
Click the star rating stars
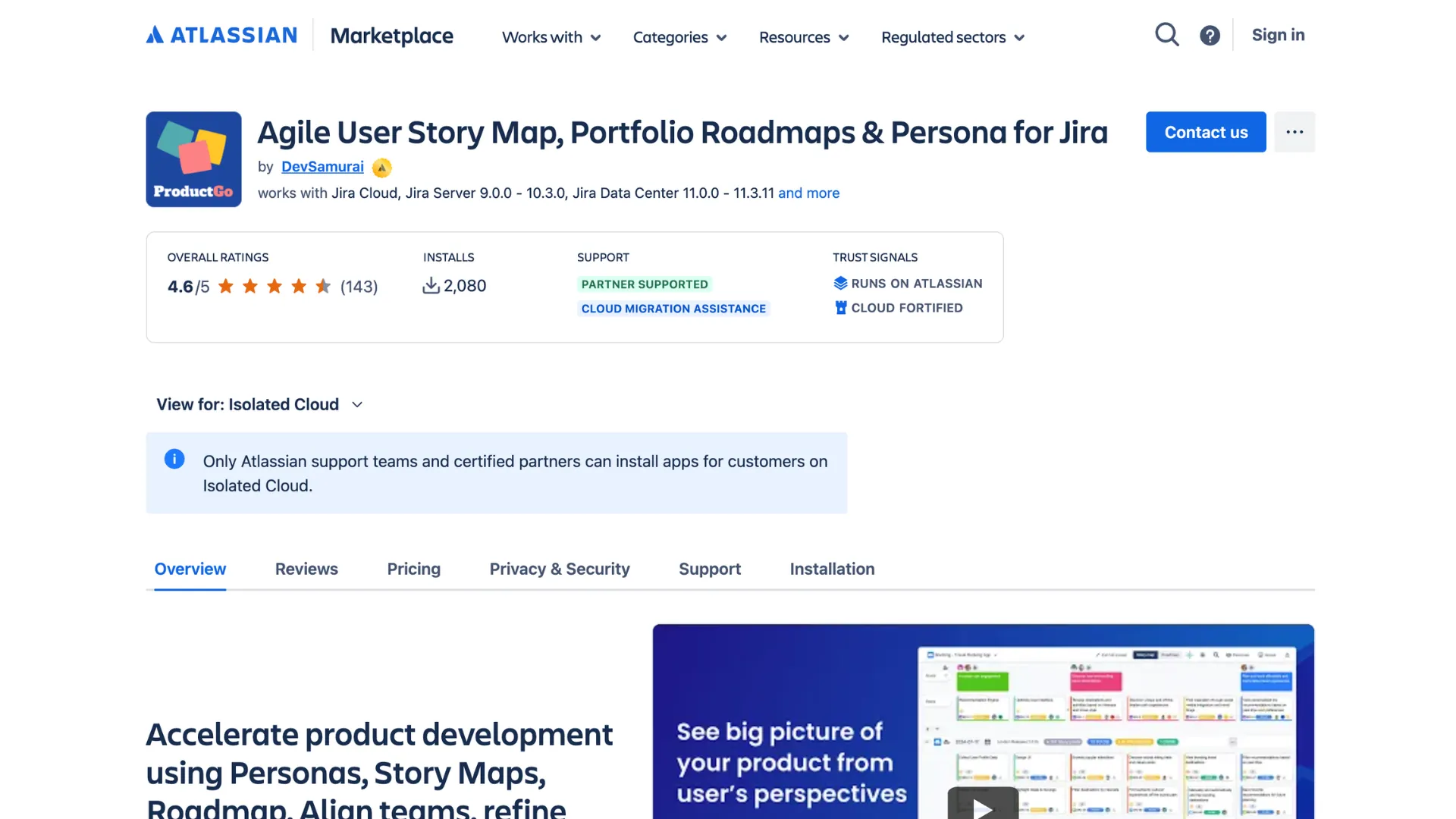coord(275,287)
